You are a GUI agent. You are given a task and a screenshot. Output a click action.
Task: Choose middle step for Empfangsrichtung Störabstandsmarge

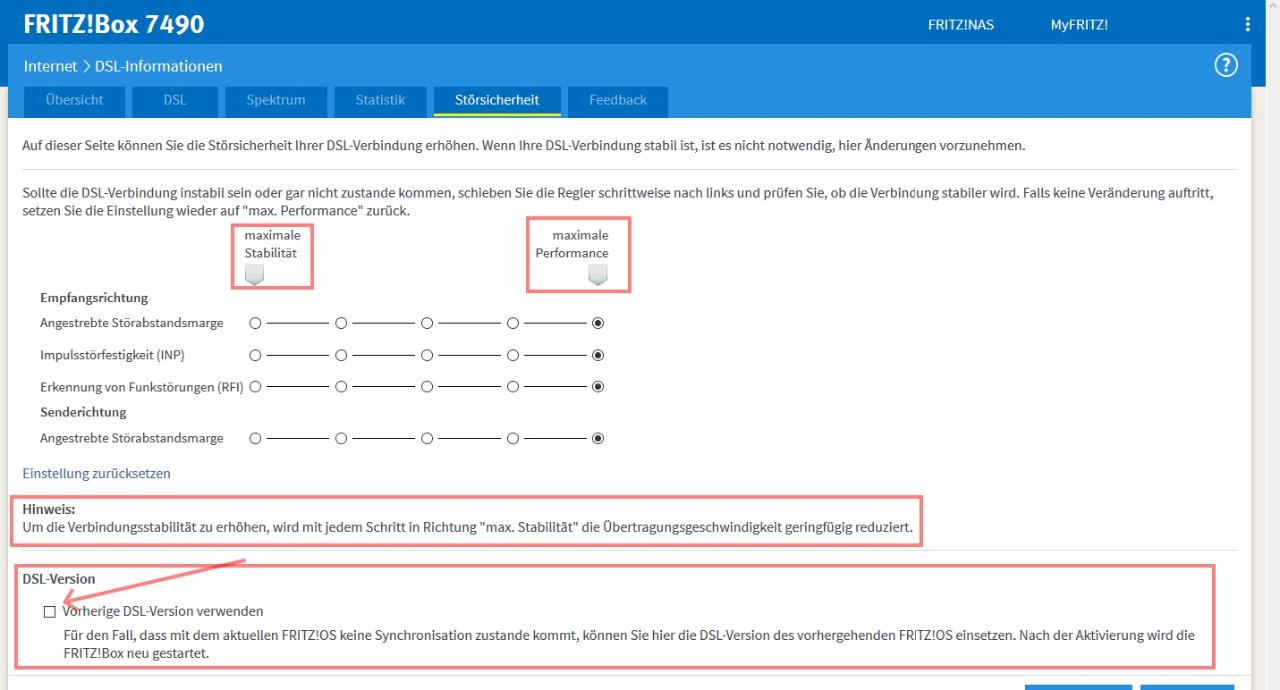tap(427, 323)
